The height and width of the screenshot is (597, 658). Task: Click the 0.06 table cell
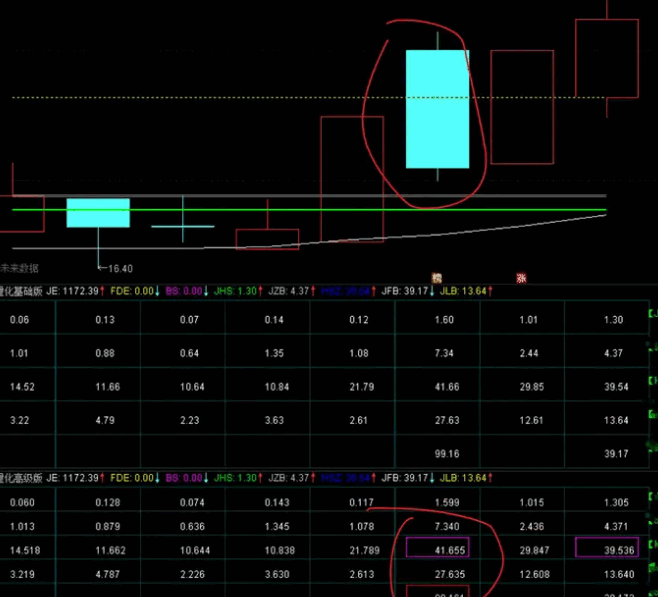click(x=19, y=320)
